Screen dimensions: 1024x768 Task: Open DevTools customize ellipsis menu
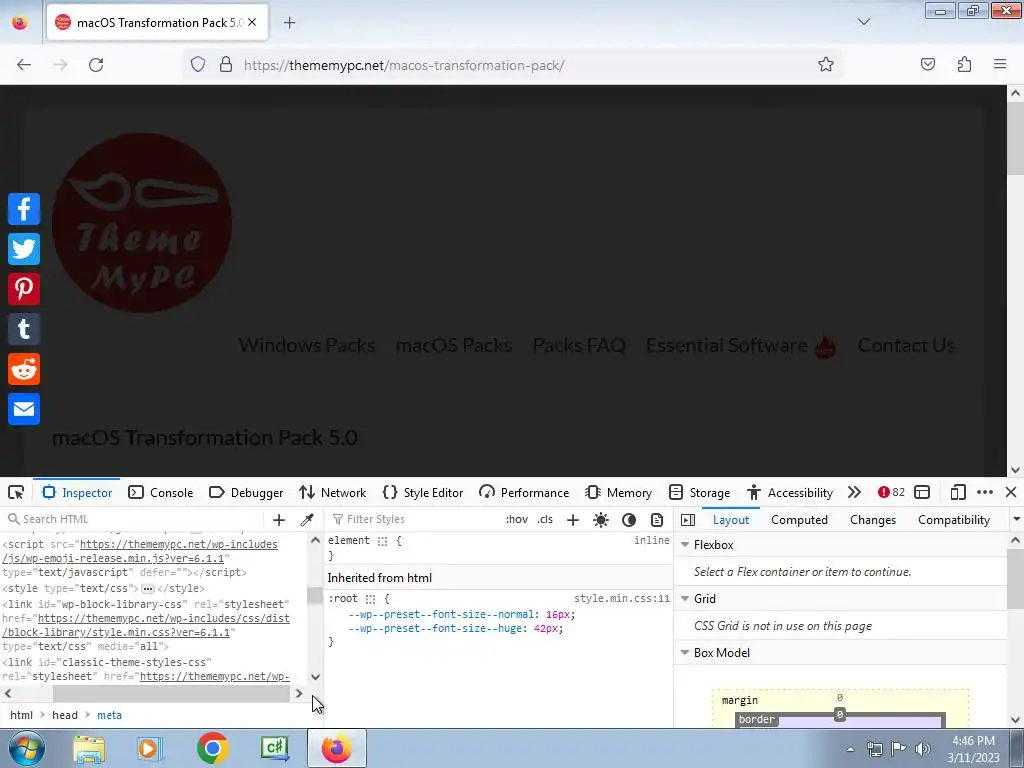coord(985,492)
